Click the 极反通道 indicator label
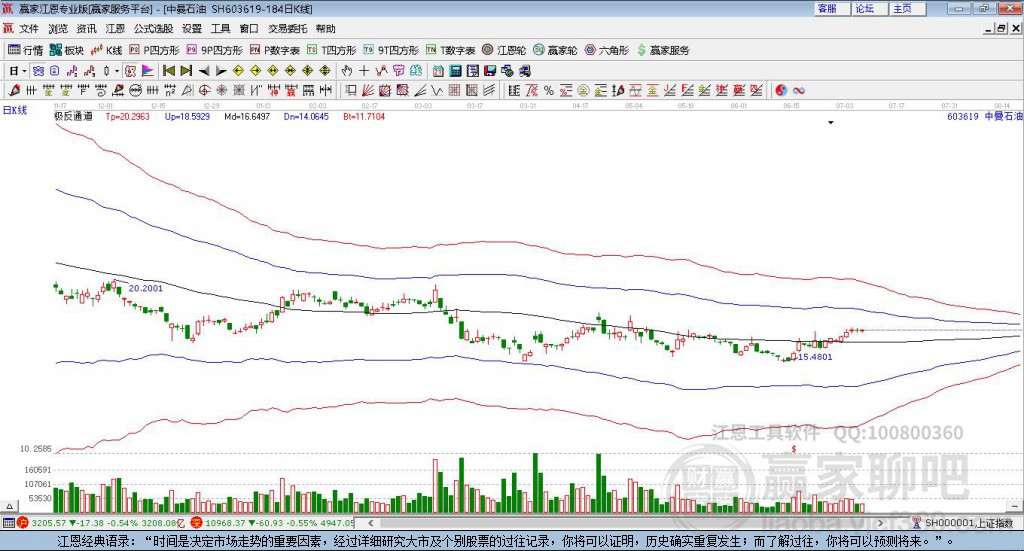This screenshot has width=1024, height=551. [x=73, y=116]
